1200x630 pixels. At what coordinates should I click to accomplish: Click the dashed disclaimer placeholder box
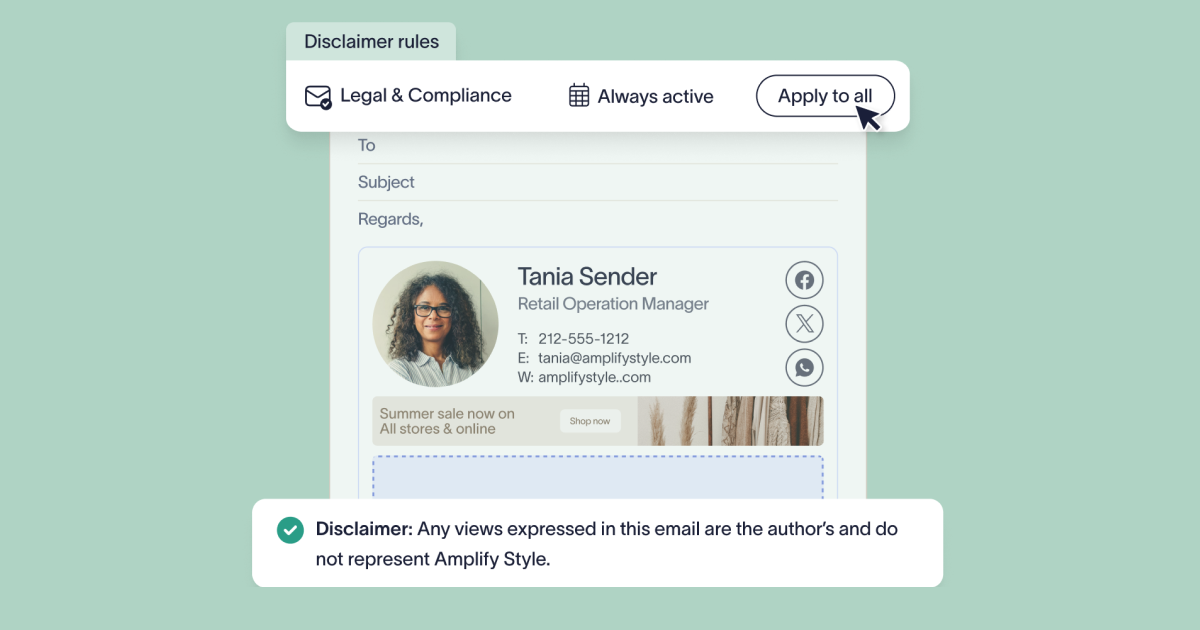tap(598, 478)
